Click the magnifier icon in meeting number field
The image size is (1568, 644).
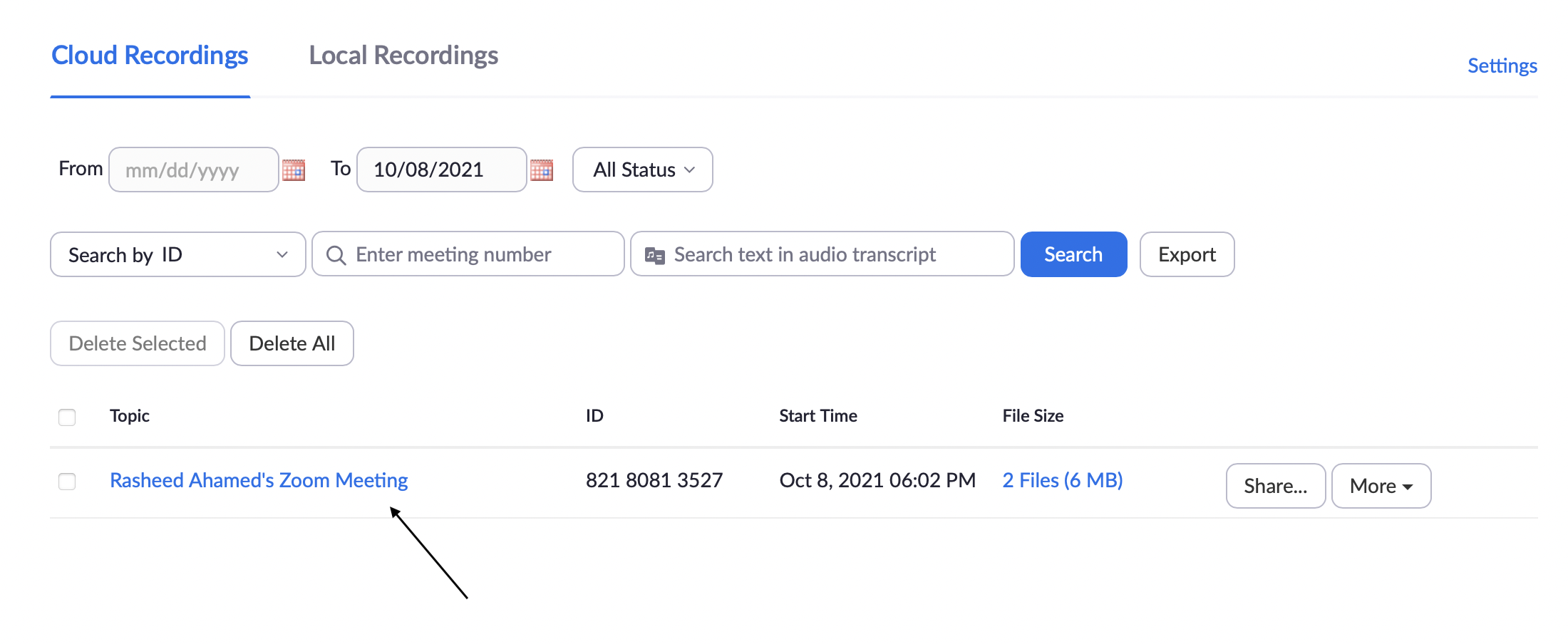coord(336,255)
